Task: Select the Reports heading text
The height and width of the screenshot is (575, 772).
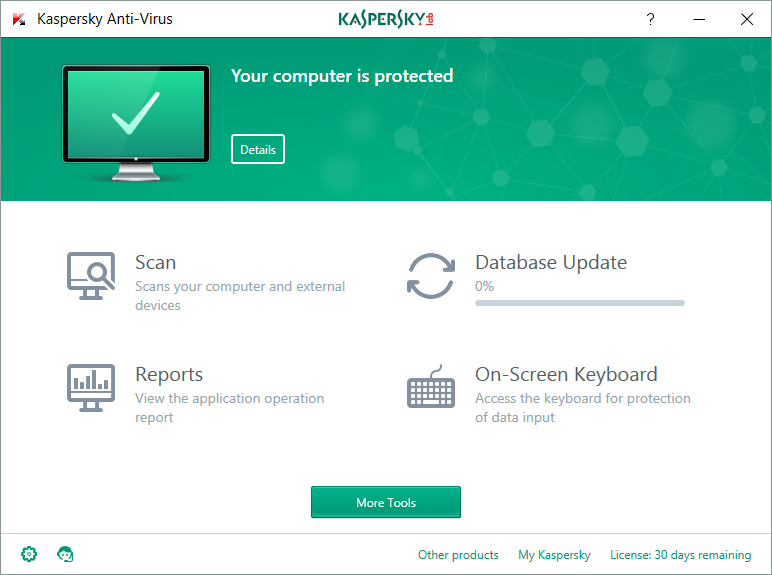Action: point(169,375)
